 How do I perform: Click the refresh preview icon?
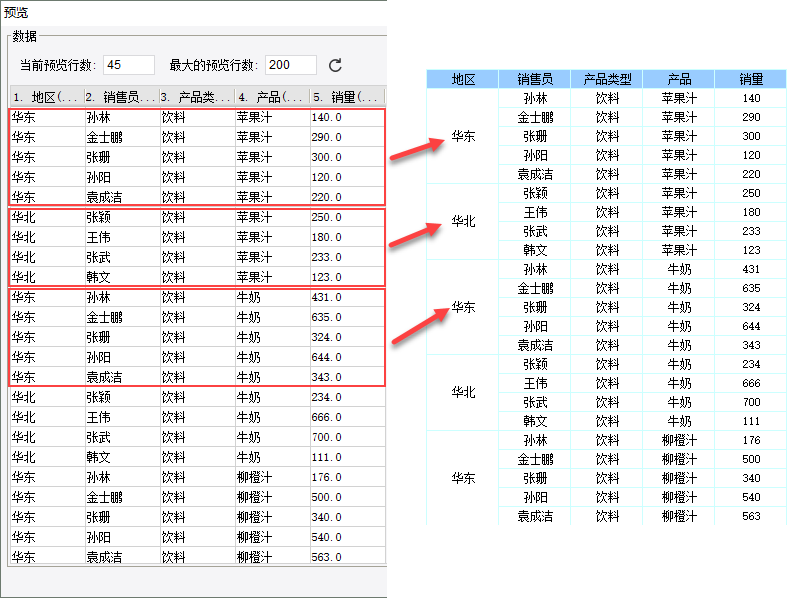click(335, 65)
